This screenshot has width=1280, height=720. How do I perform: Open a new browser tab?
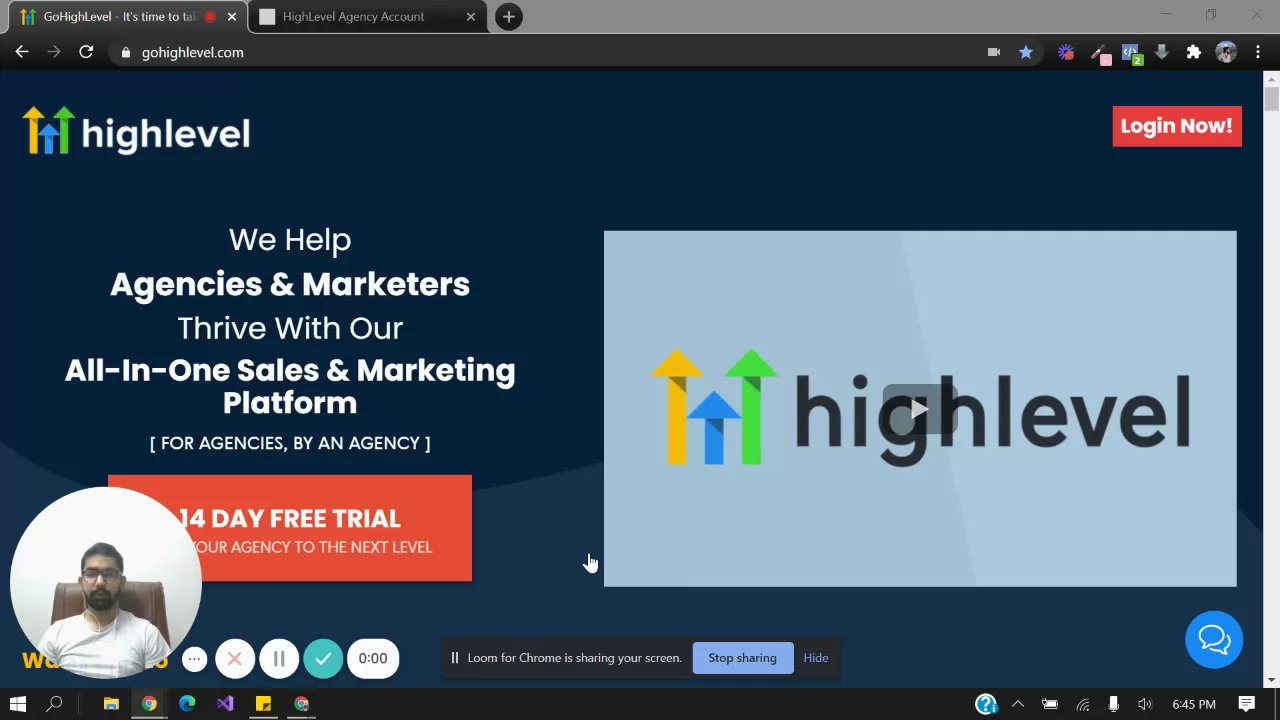(509, 17)
